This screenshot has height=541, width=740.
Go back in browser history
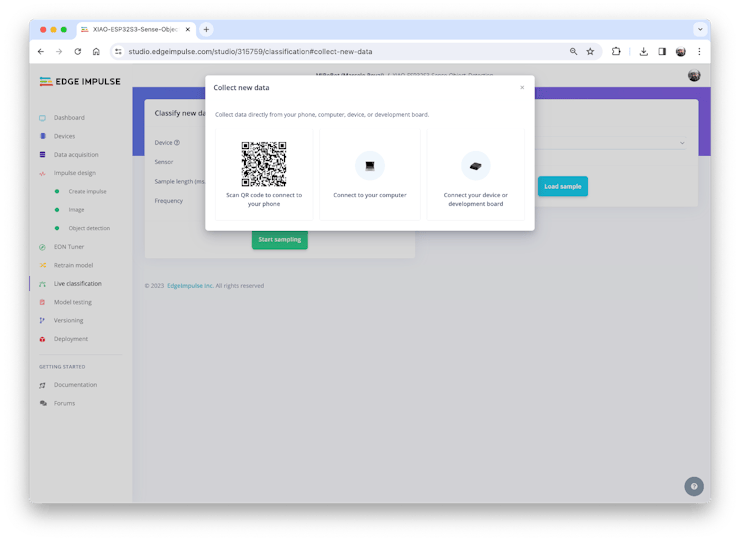pyautogui.click(x=41, y=51)
